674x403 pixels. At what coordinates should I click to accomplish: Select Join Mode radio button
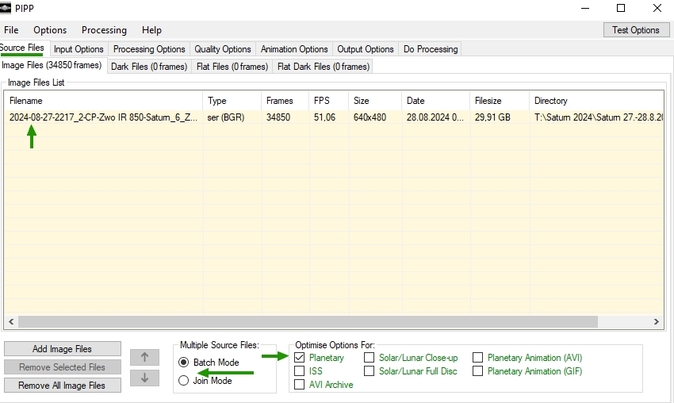[183, 380]
